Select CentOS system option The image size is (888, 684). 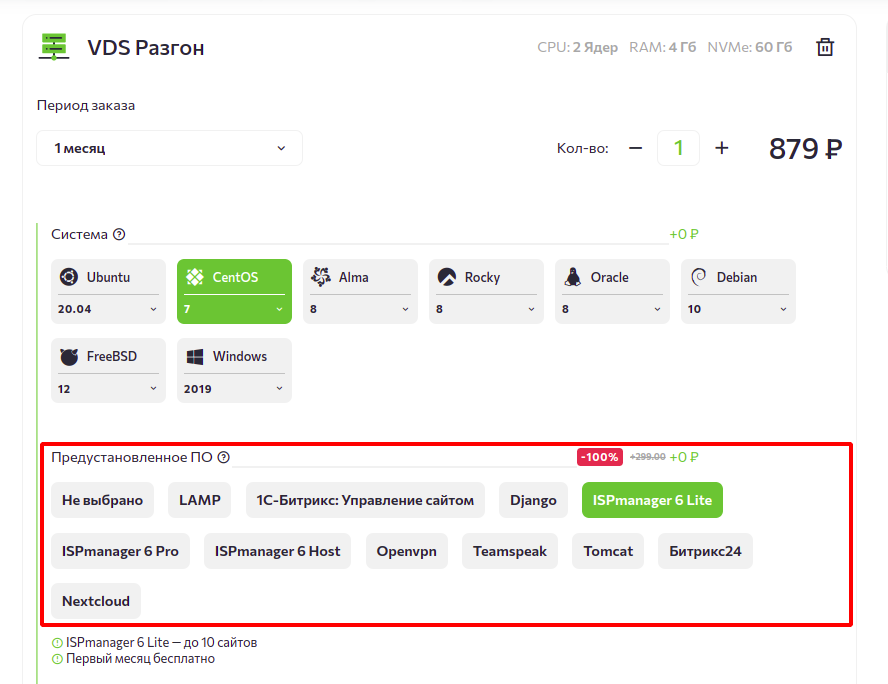[234, 277]
